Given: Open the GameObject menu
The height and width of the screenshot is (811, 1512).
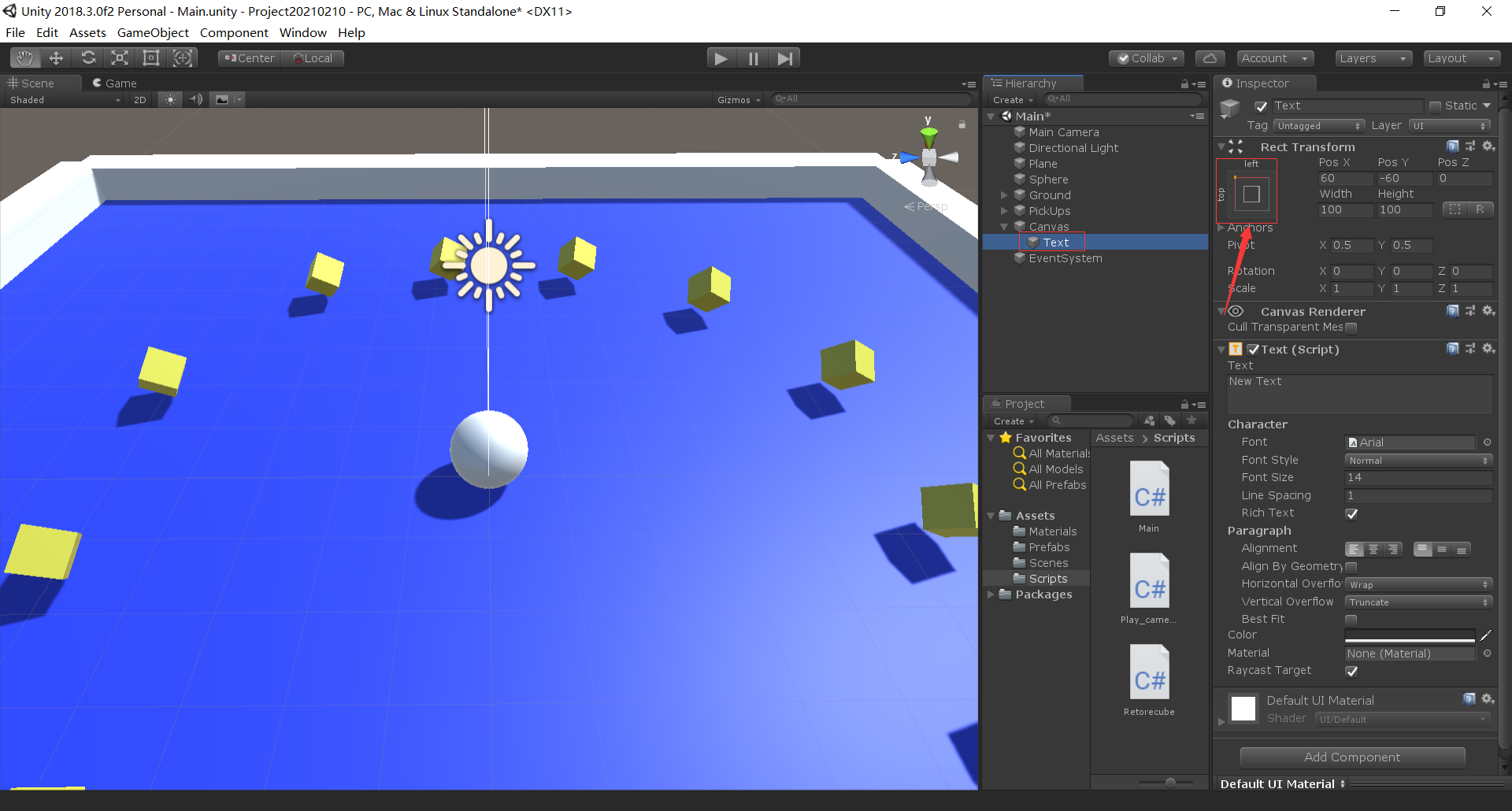Looking at the screenshot, I should 153,32.
